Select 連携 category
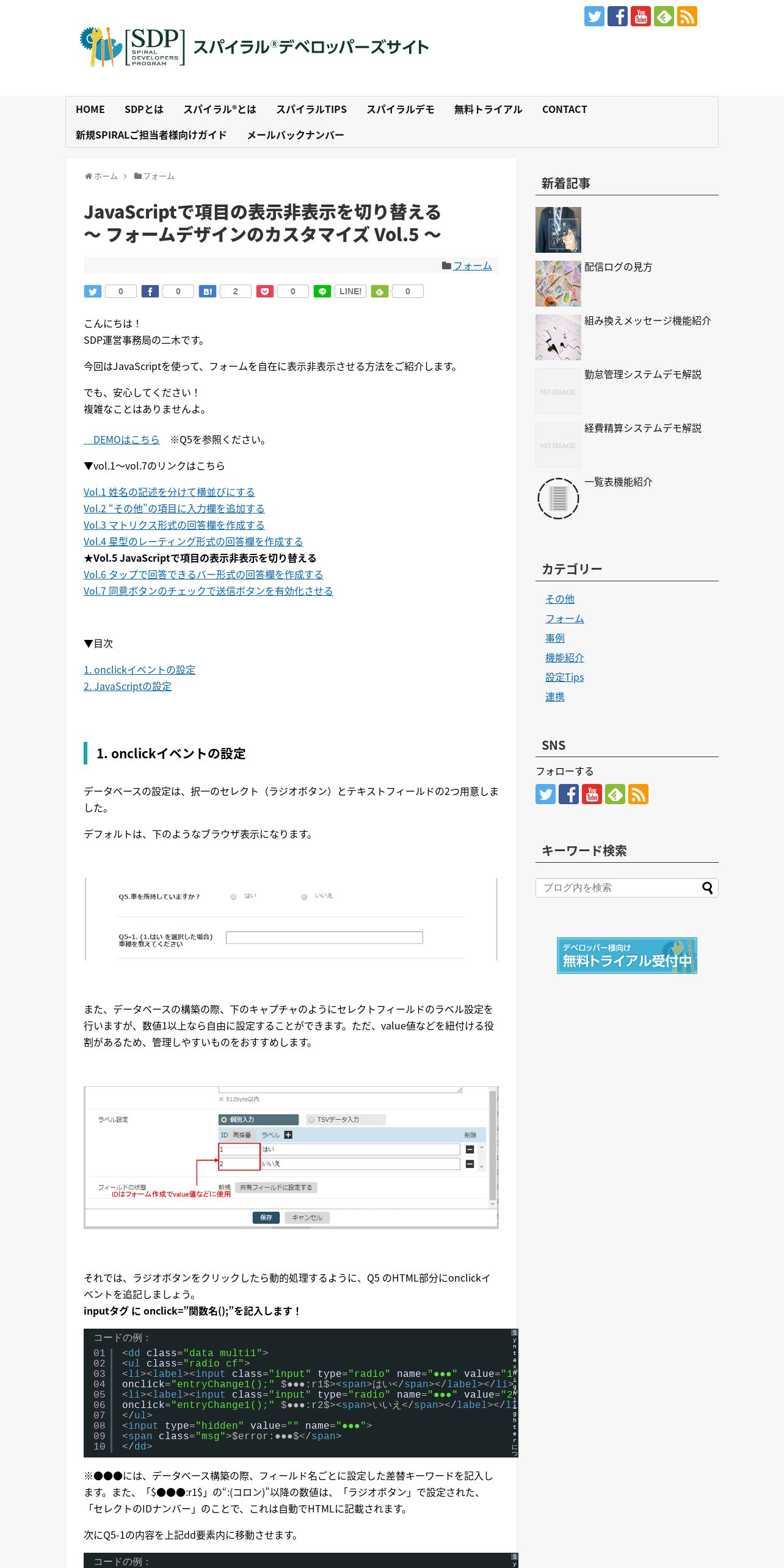Screen dimensions: 784x1568 click(x=555, y=697)
